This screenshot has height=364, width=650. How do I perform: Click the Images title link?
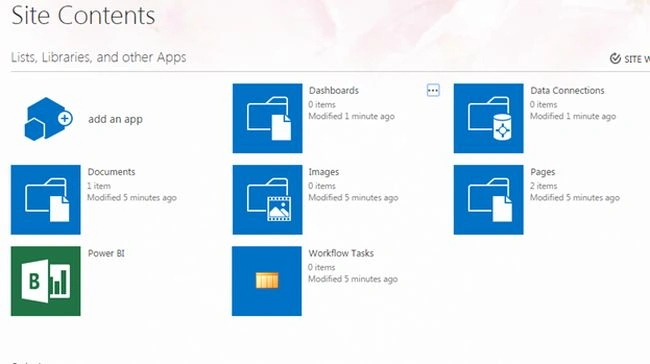[x=324, y=172]
